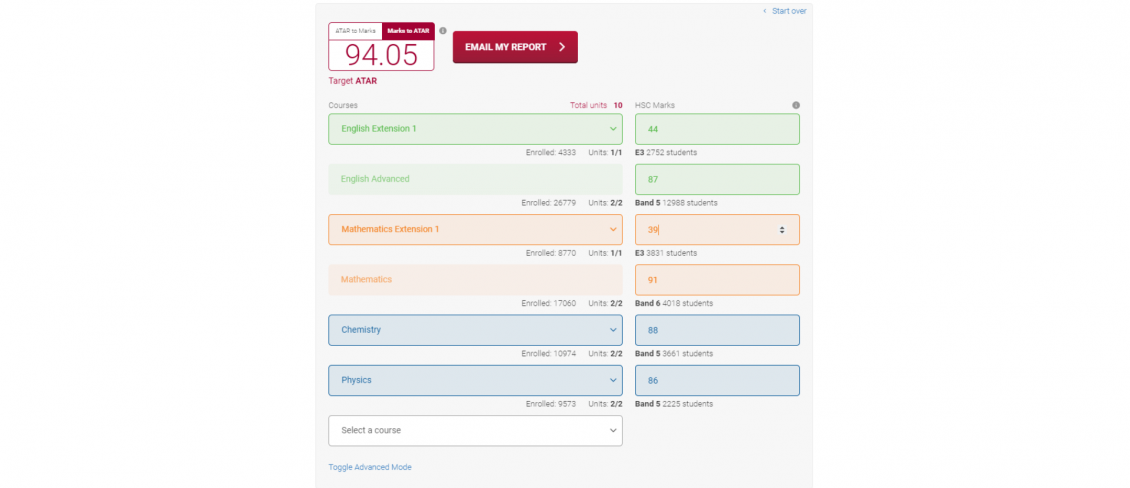The height and width of the screenshot is (488, 1130).
Task: Click the English Extension 1 mark field
Action: point(717,129)
